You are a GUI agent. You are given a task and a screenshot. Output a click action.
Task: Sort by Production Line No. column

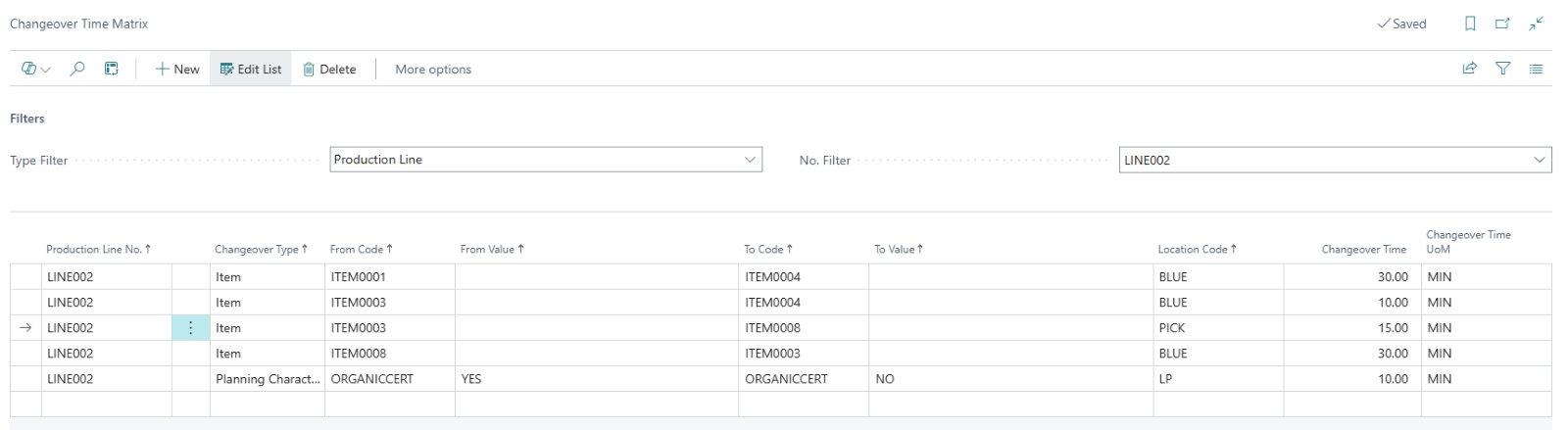[98, 250]
